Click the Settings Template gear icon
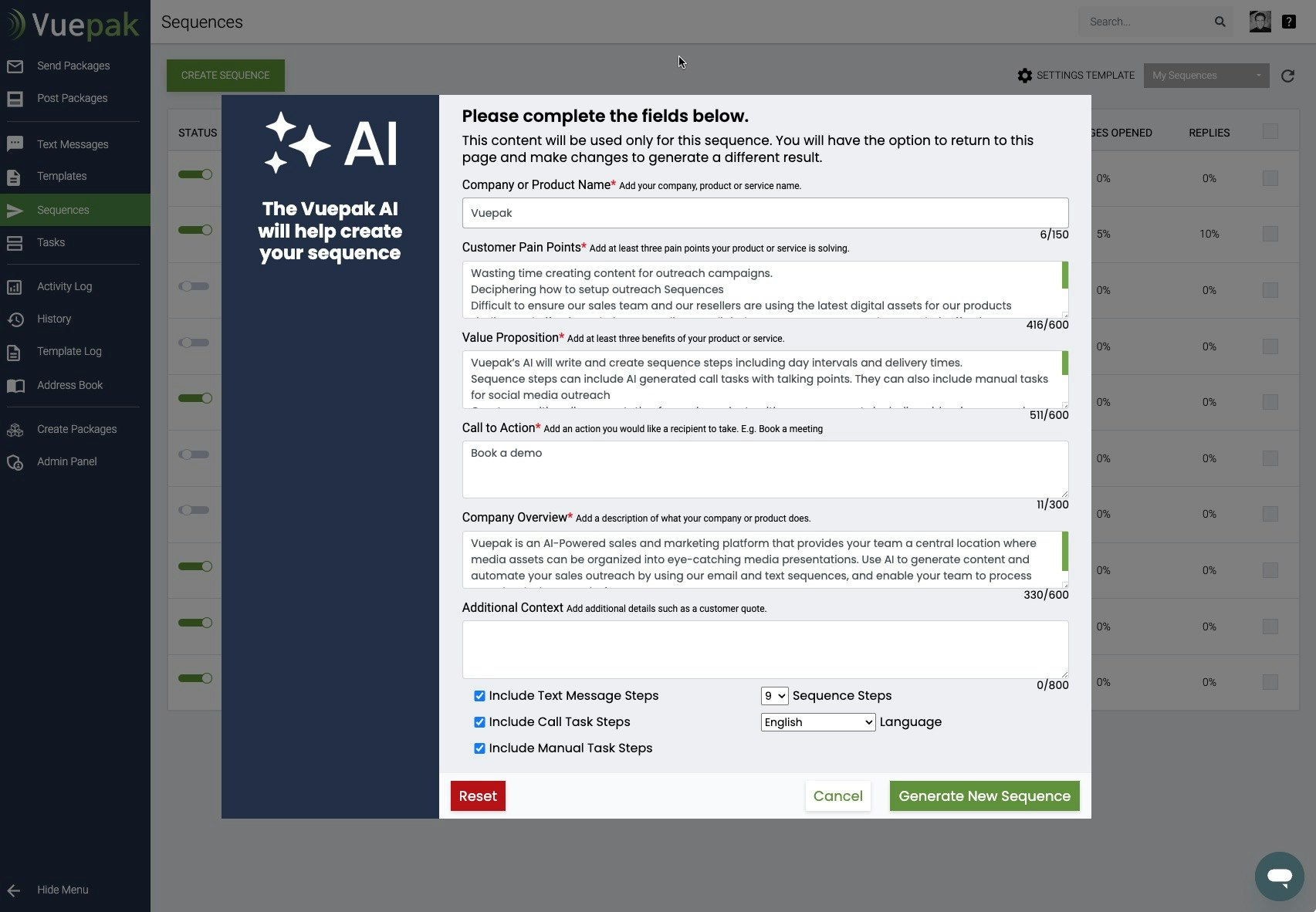1316x912 pixels. point(1024,76)
